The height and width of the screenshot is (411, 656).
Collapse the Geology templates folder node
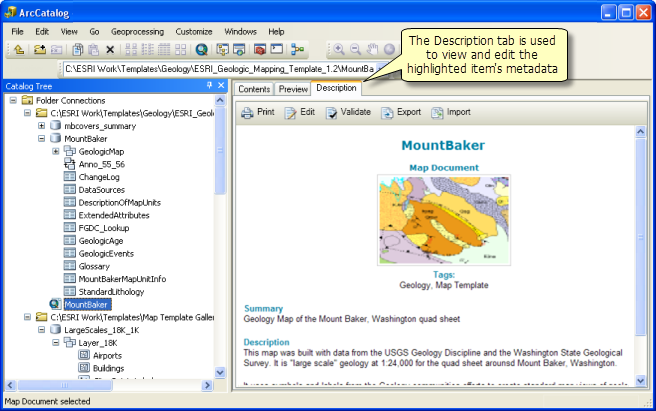click(27, 113)
